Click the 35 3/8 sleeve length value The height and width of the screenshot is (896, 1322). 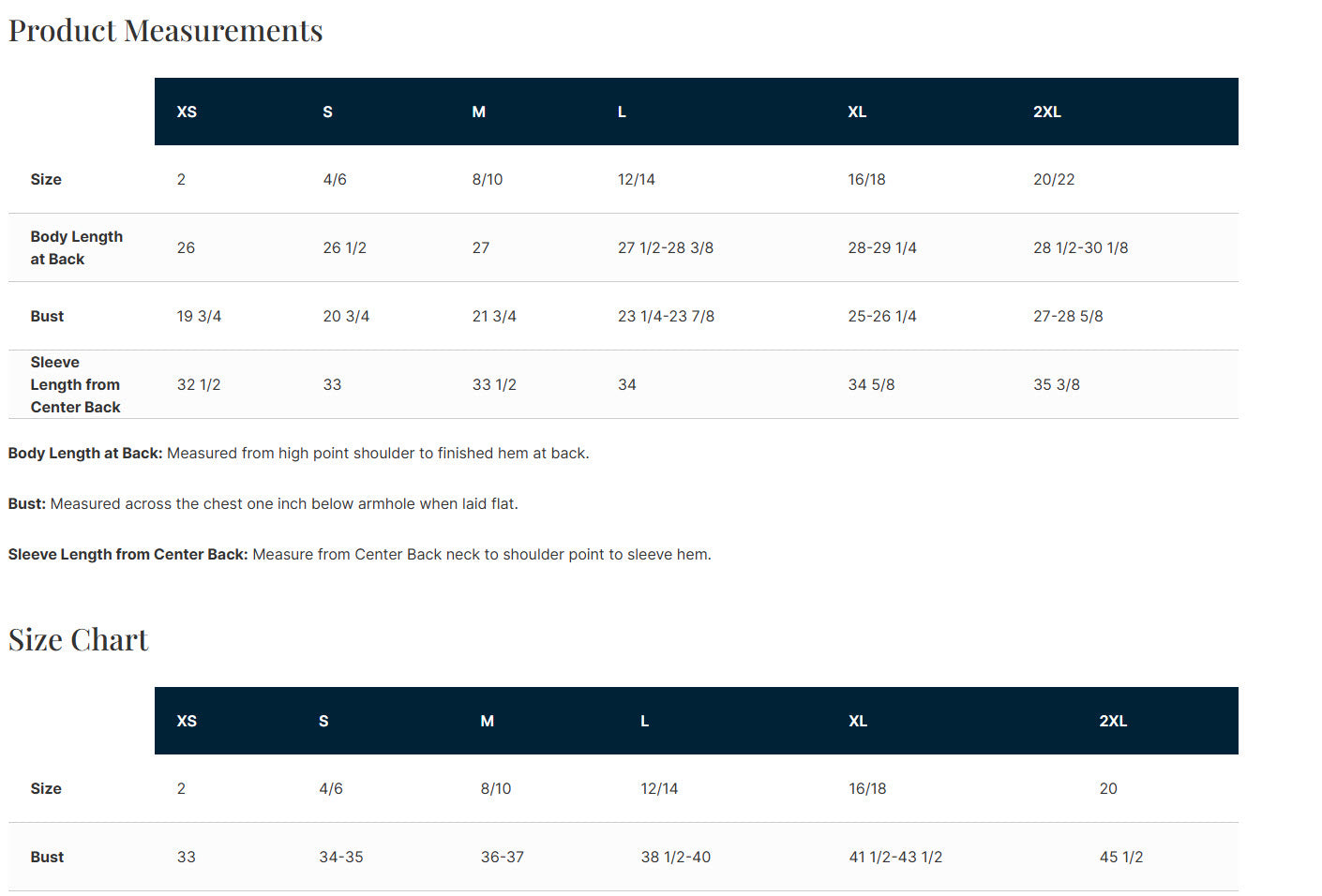[1056, 385]
